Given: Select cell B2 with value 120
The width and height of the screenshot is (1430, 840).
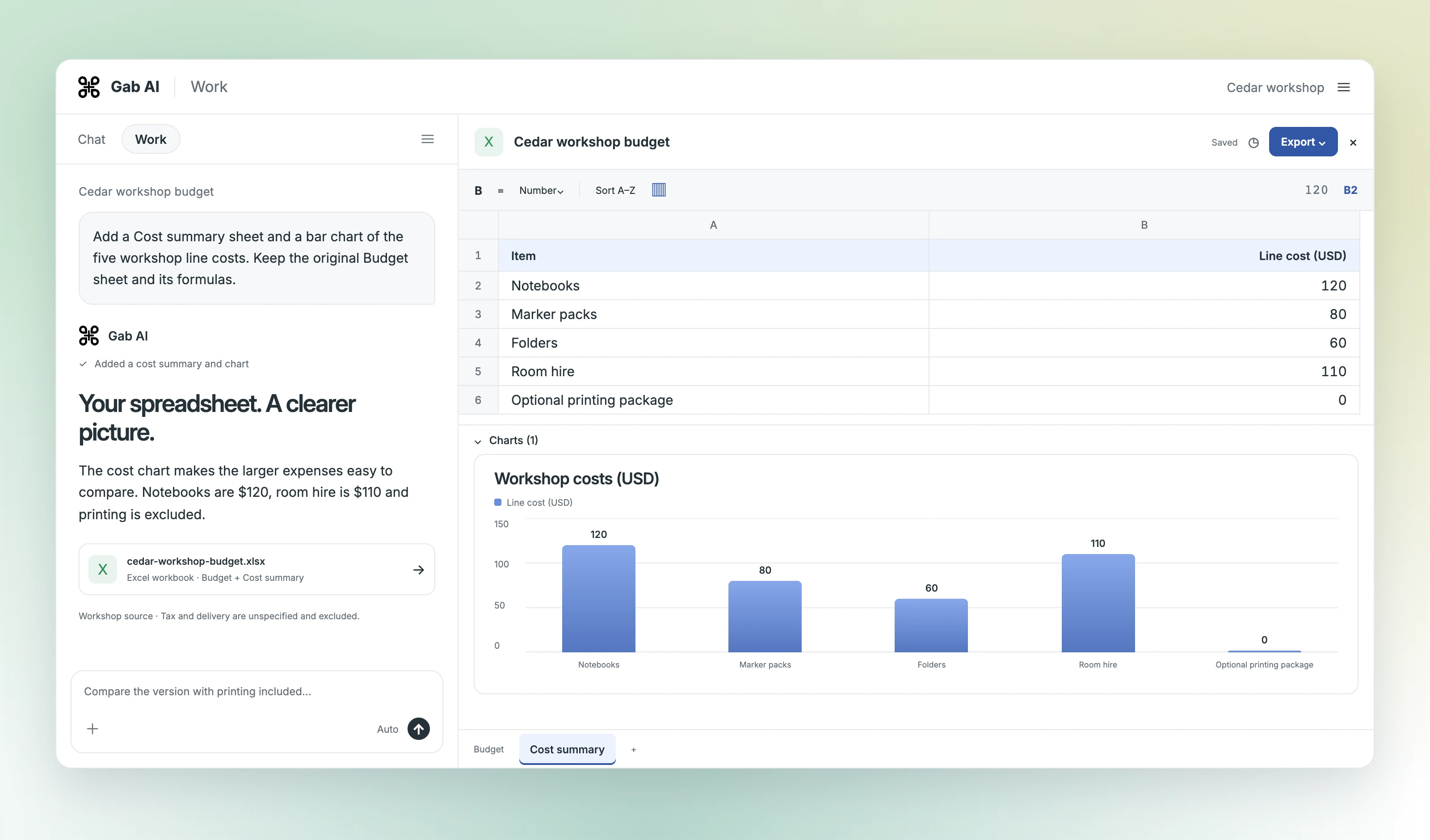Looking at the screenshot, I should (x=1144, y=286).
